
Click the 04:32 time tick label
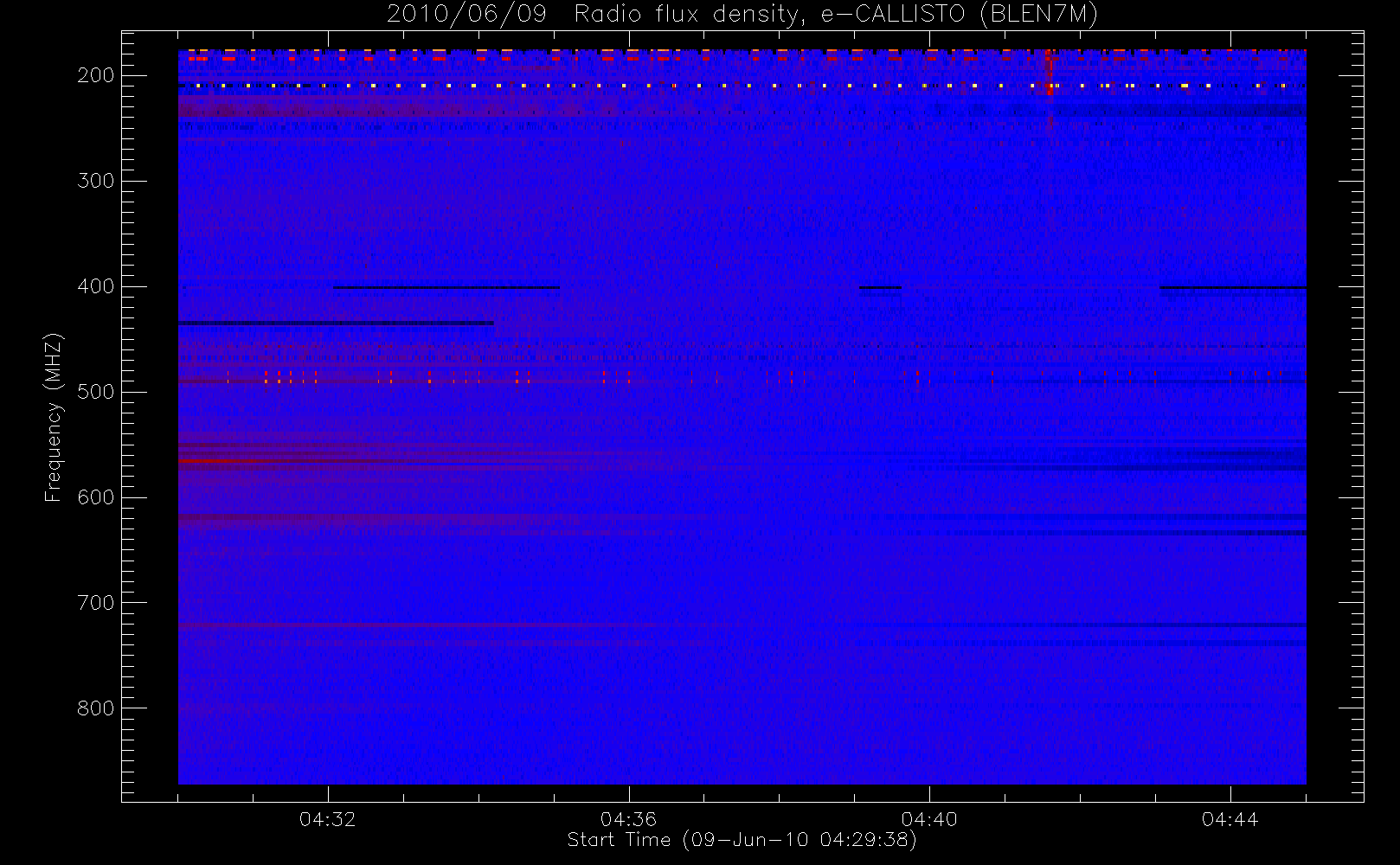[x=328, y=818]
